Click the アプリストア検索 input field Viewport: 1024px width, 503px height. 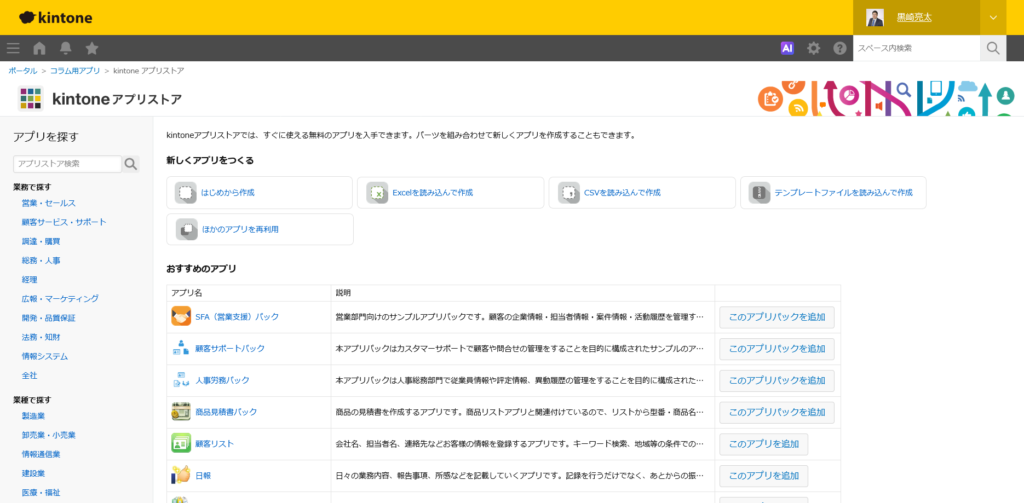tap(67, 164)
